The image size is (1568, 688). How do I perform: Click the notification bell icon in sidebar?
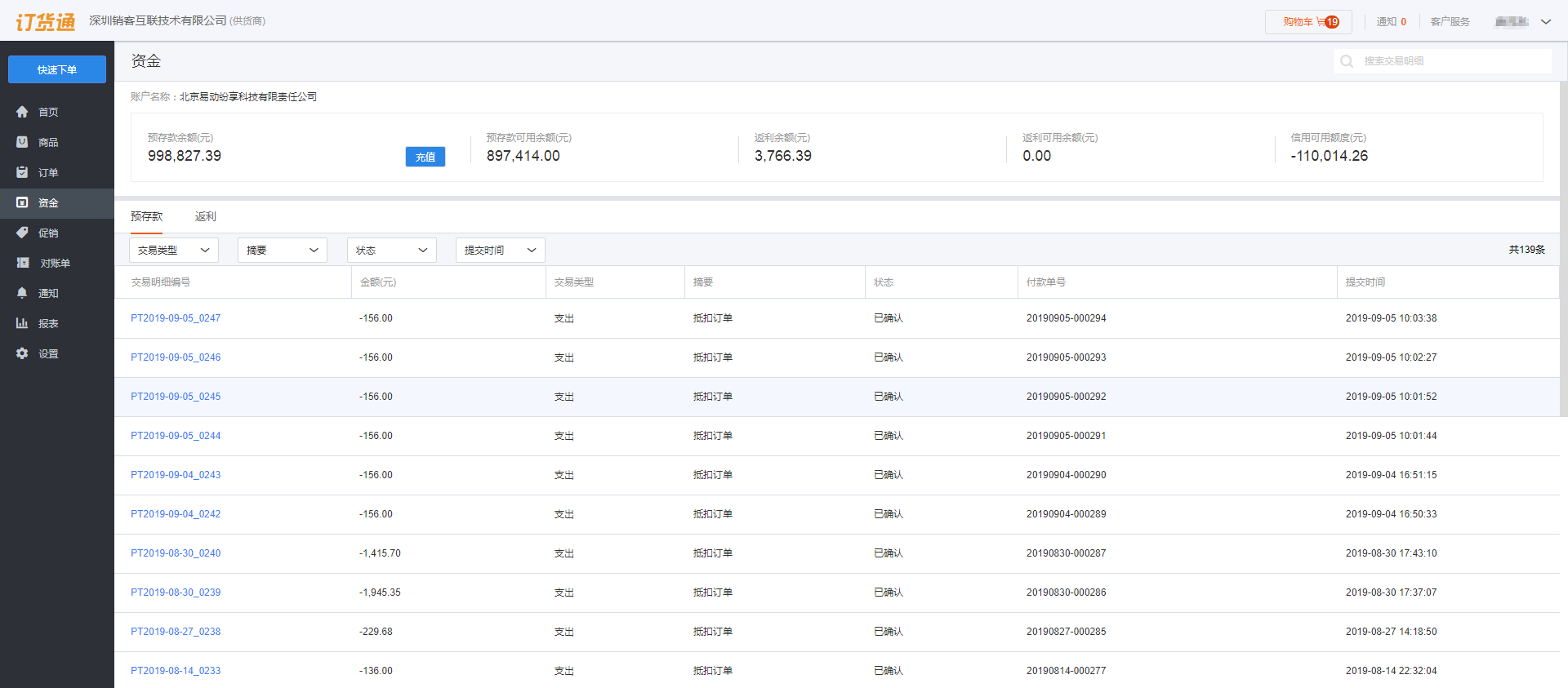click(x=22, y=293)
